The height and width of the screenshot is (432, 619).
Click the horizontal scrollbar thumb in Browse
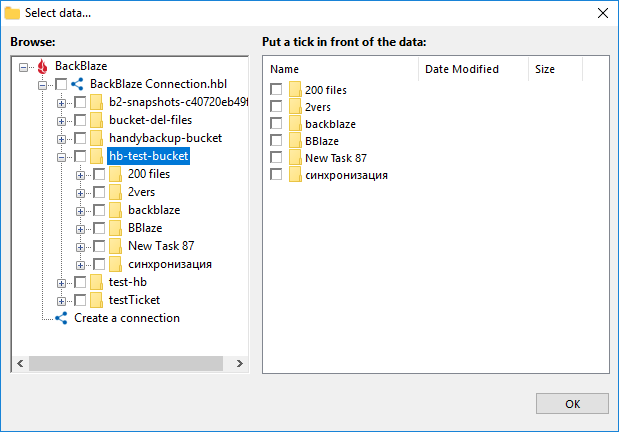click(x=126, y=363)
